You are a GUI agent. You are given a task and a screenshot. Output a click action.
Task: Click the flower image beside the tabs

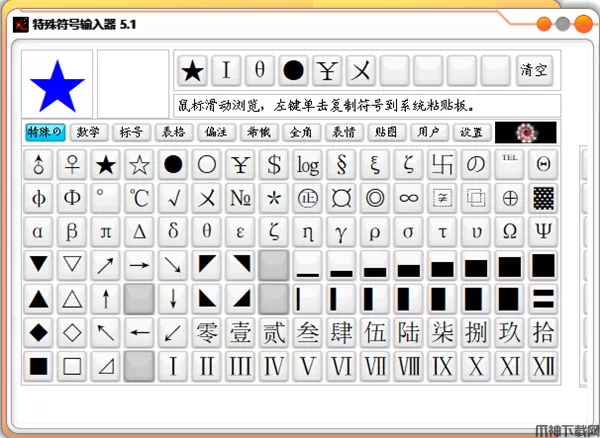tap(525, 132)
